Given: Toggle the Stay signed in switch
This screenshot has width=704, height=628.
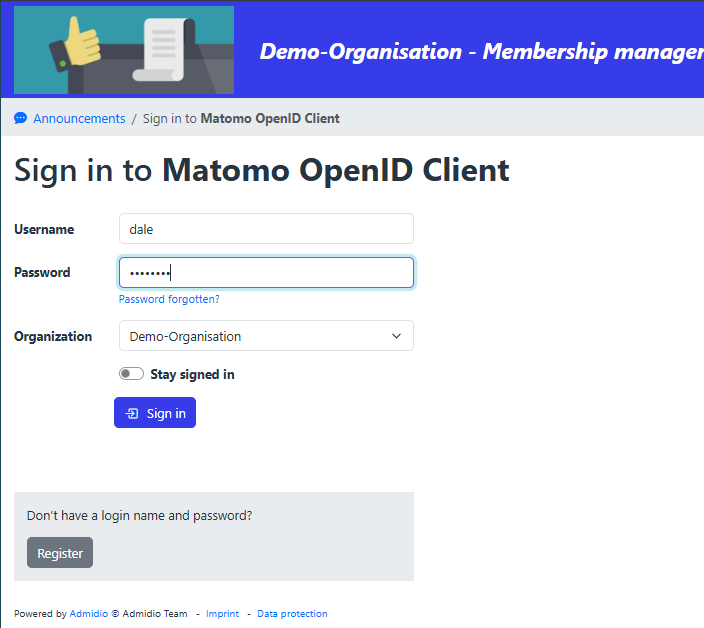Looking at the screenshot, I should [x=131, y=374].
